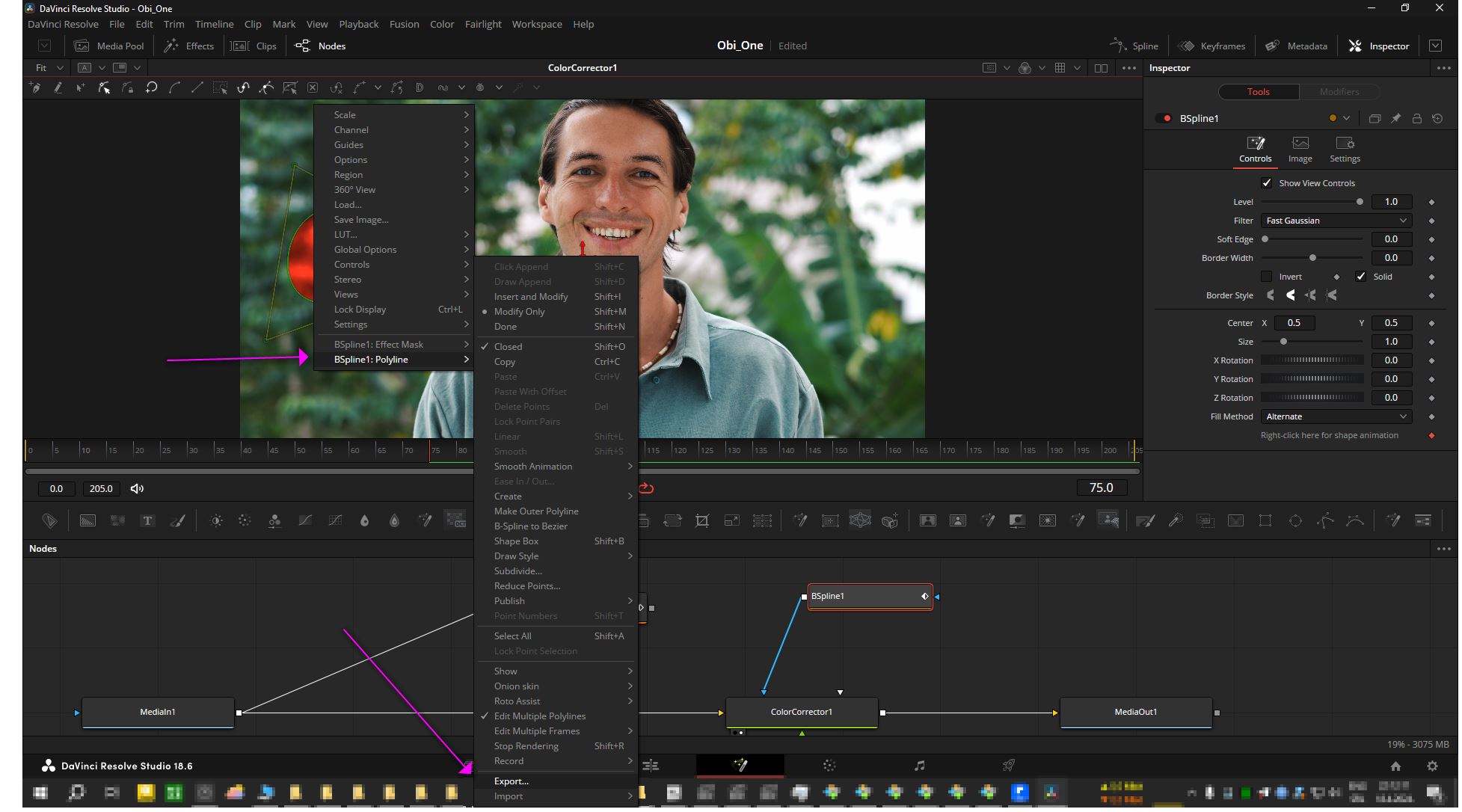Open the Effects panel
The image size is (1462, 812).
click(189, 46)
